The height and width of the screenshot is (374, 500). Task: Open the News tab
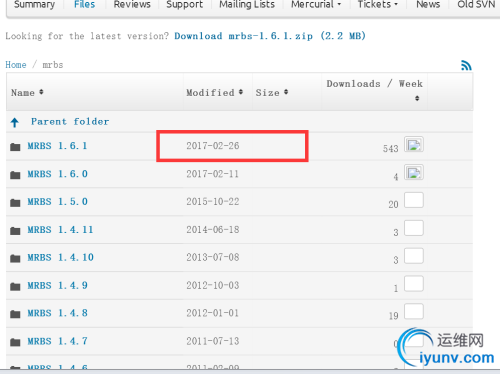428,4
